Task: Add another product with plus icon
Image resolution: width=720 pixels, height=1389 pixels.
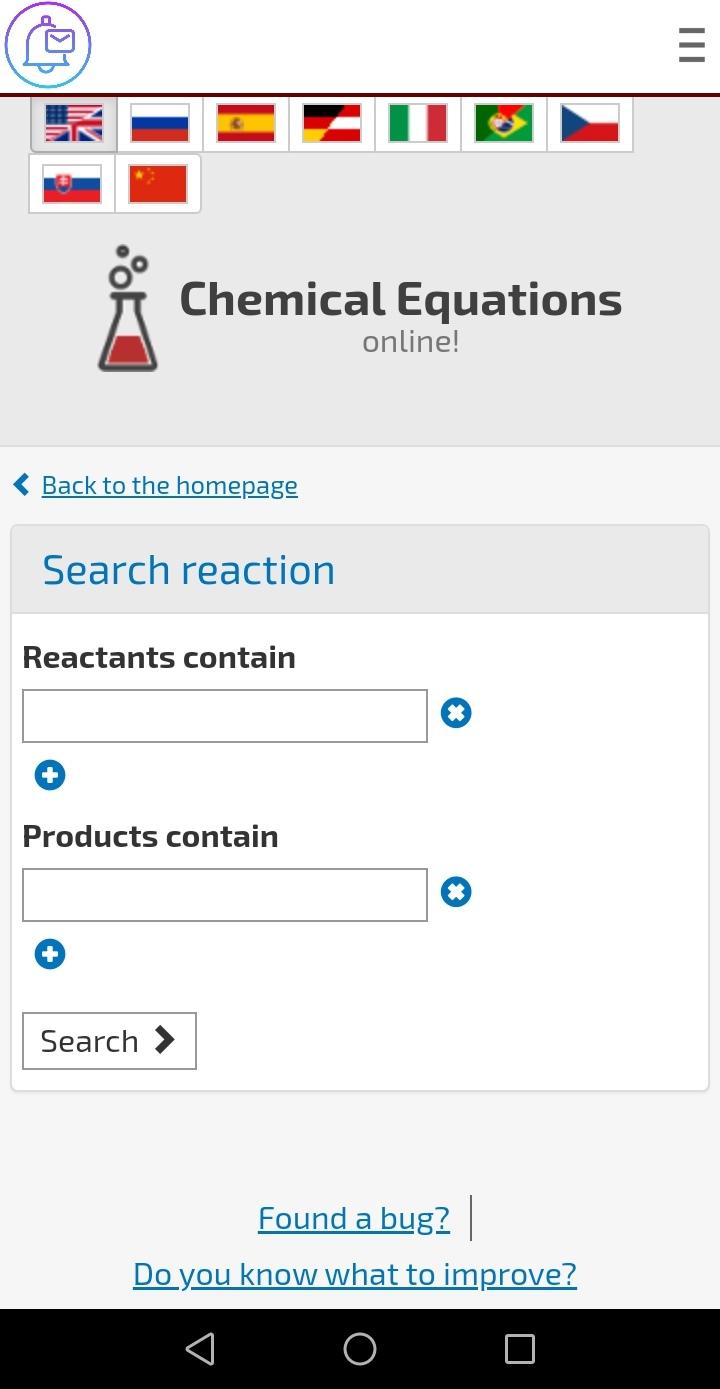Action: 50,954
